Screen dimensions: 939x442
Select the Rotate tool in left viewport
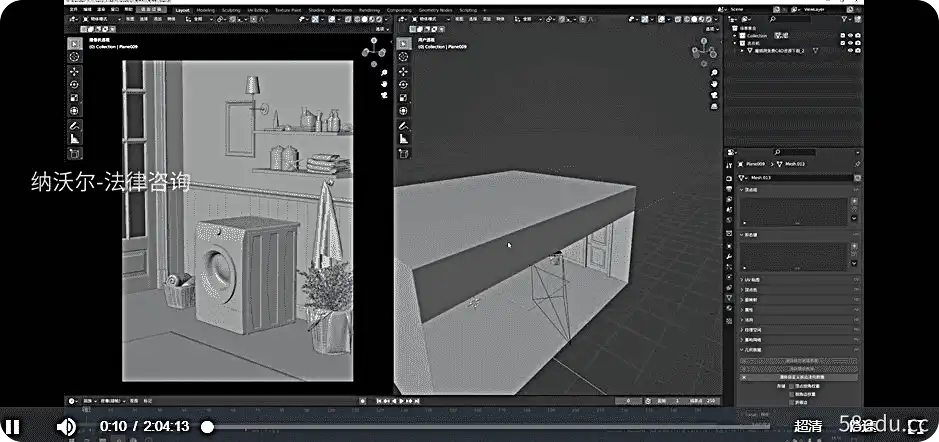click(74, 84)
